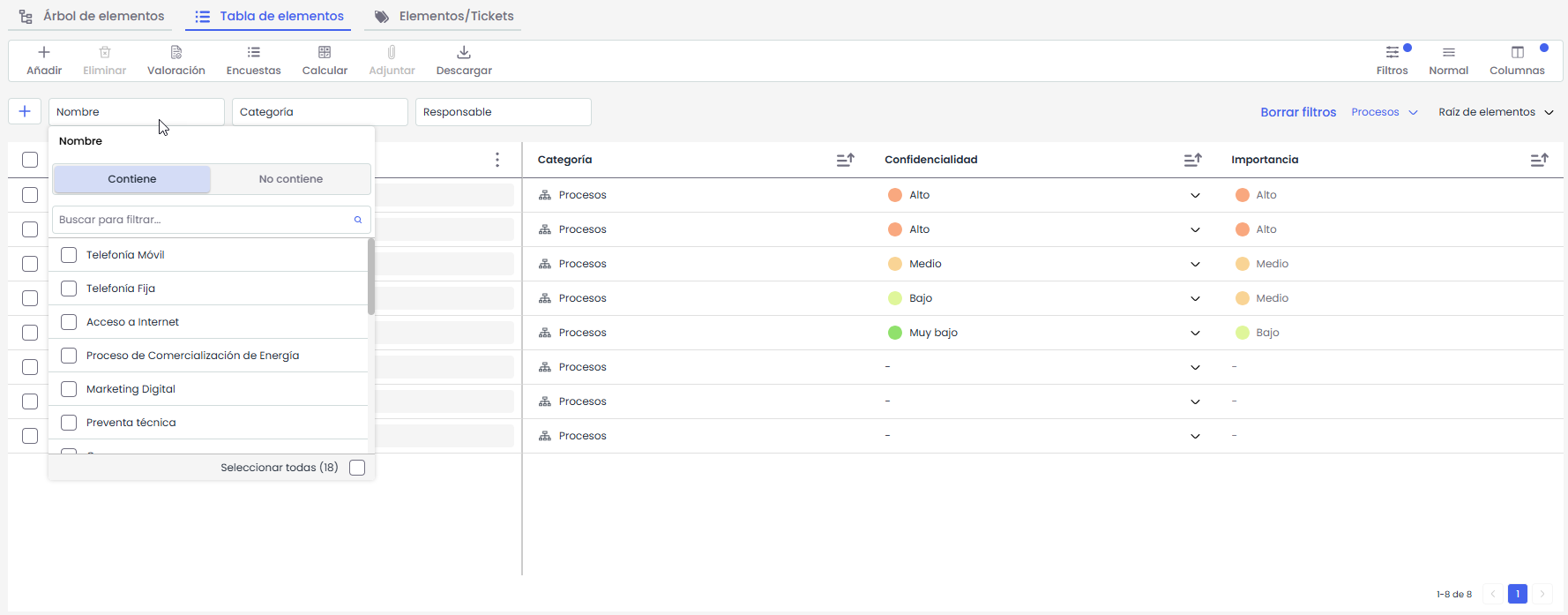
Task: Check the Telefonía Móvil option
Action: click(69, 255)
